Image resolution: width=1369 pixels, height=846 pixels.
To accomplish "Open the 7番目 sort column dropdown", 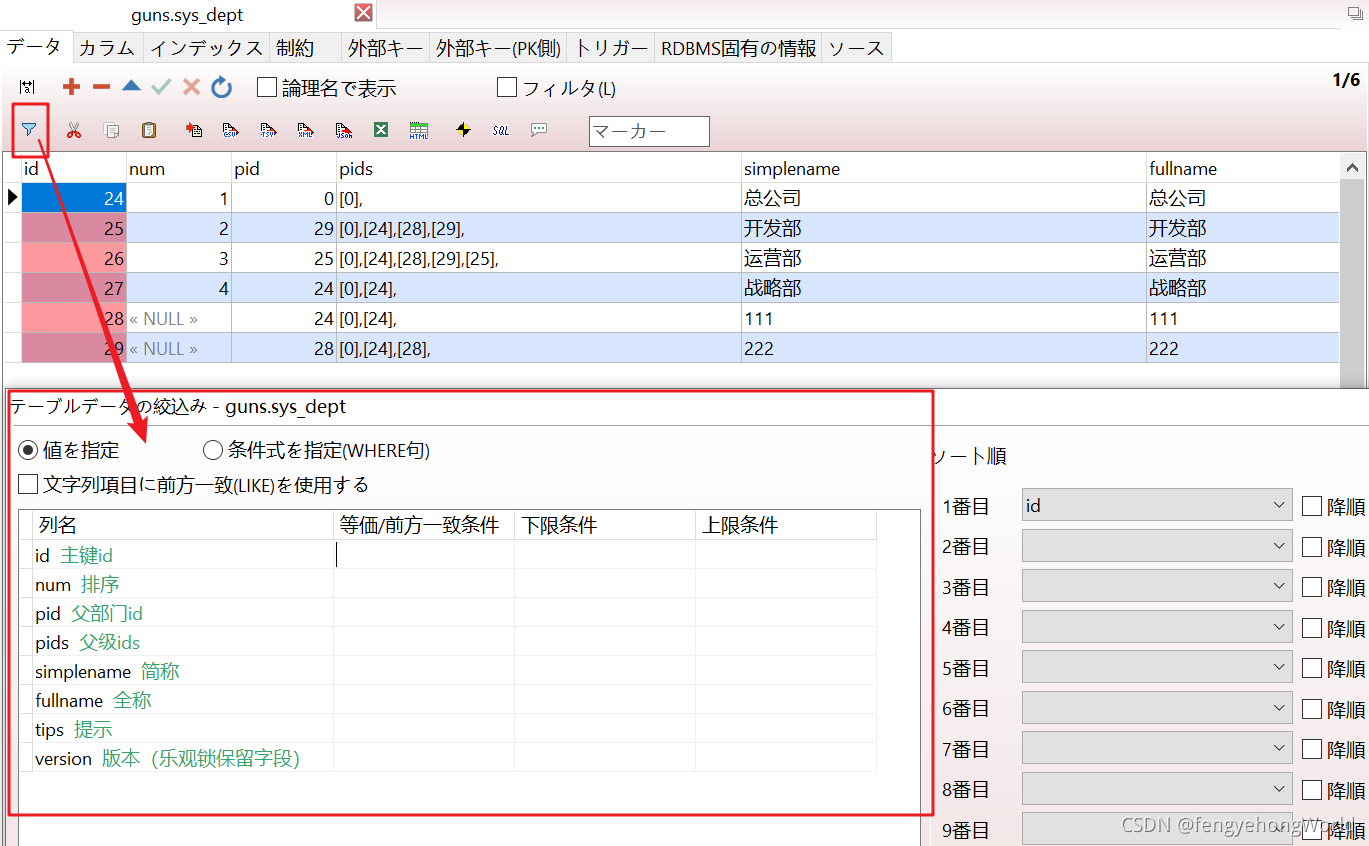I will pyautogui.click(x=1157, y=748).
